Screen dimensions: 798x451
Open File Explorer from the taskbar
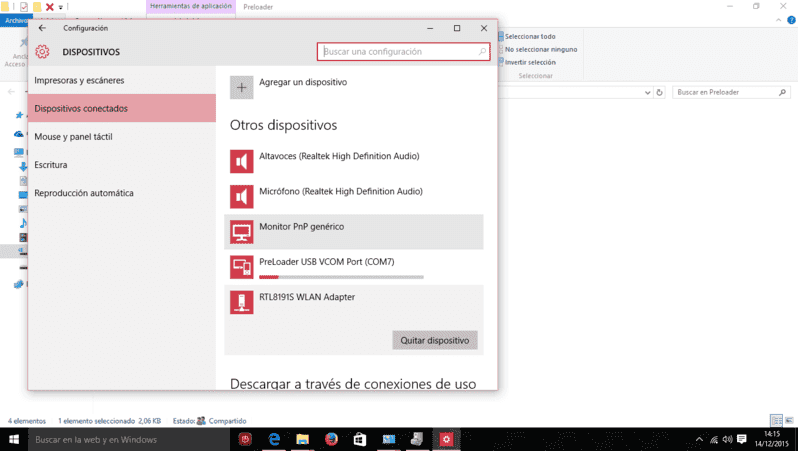click(303, 439)
